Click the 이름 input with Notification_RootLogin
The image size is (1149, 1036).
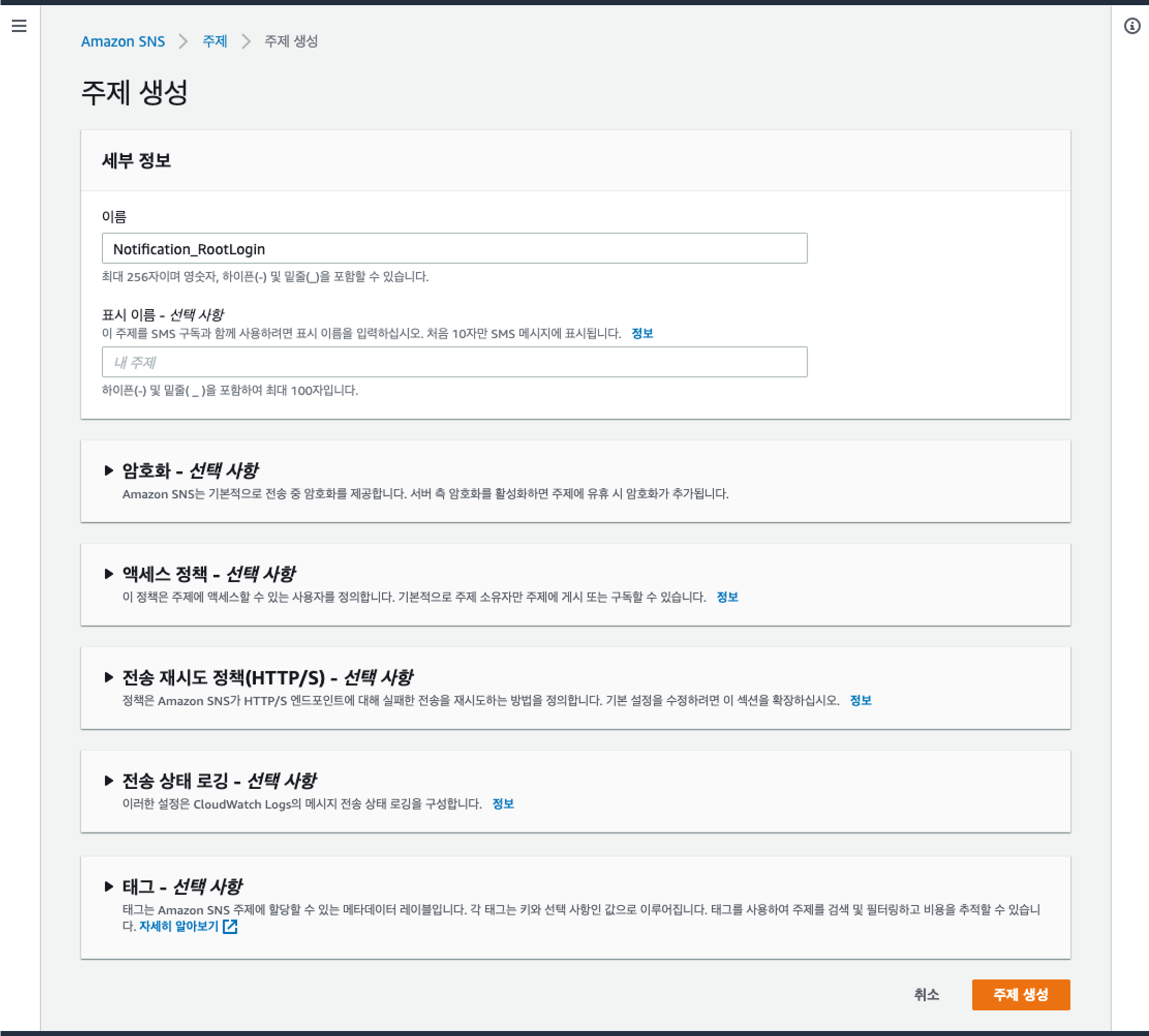[x=454, y=249]
